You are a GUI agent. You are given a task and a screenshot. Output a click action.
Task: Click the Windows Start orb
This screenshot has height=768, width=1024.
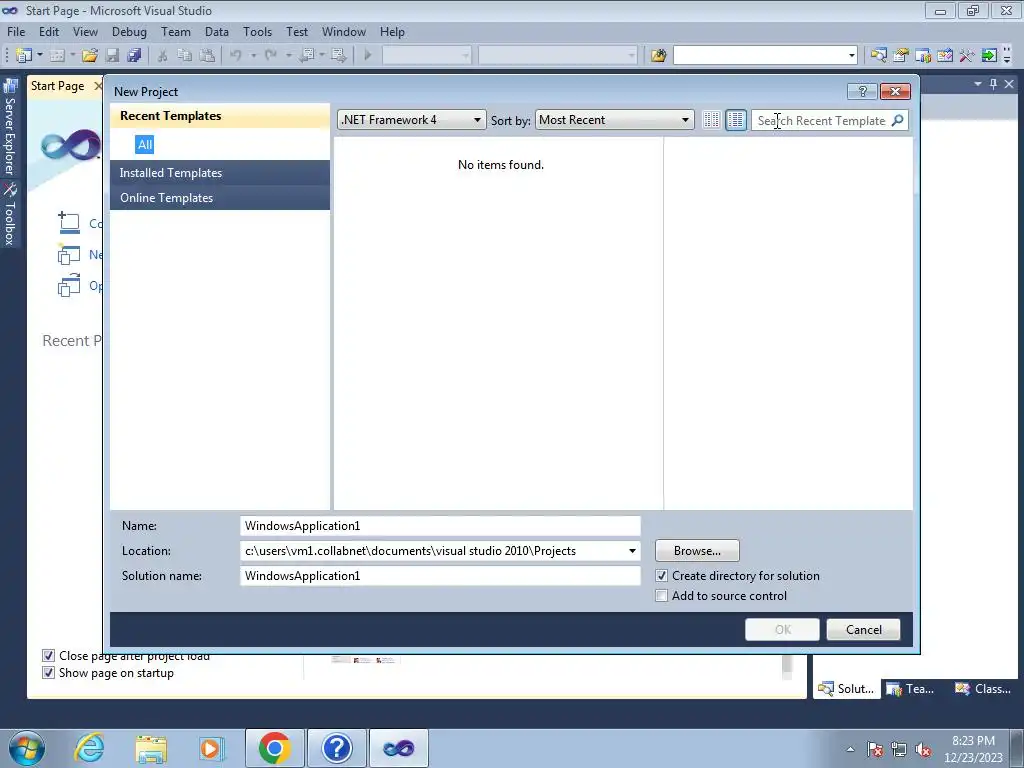[x=27, y=748]
